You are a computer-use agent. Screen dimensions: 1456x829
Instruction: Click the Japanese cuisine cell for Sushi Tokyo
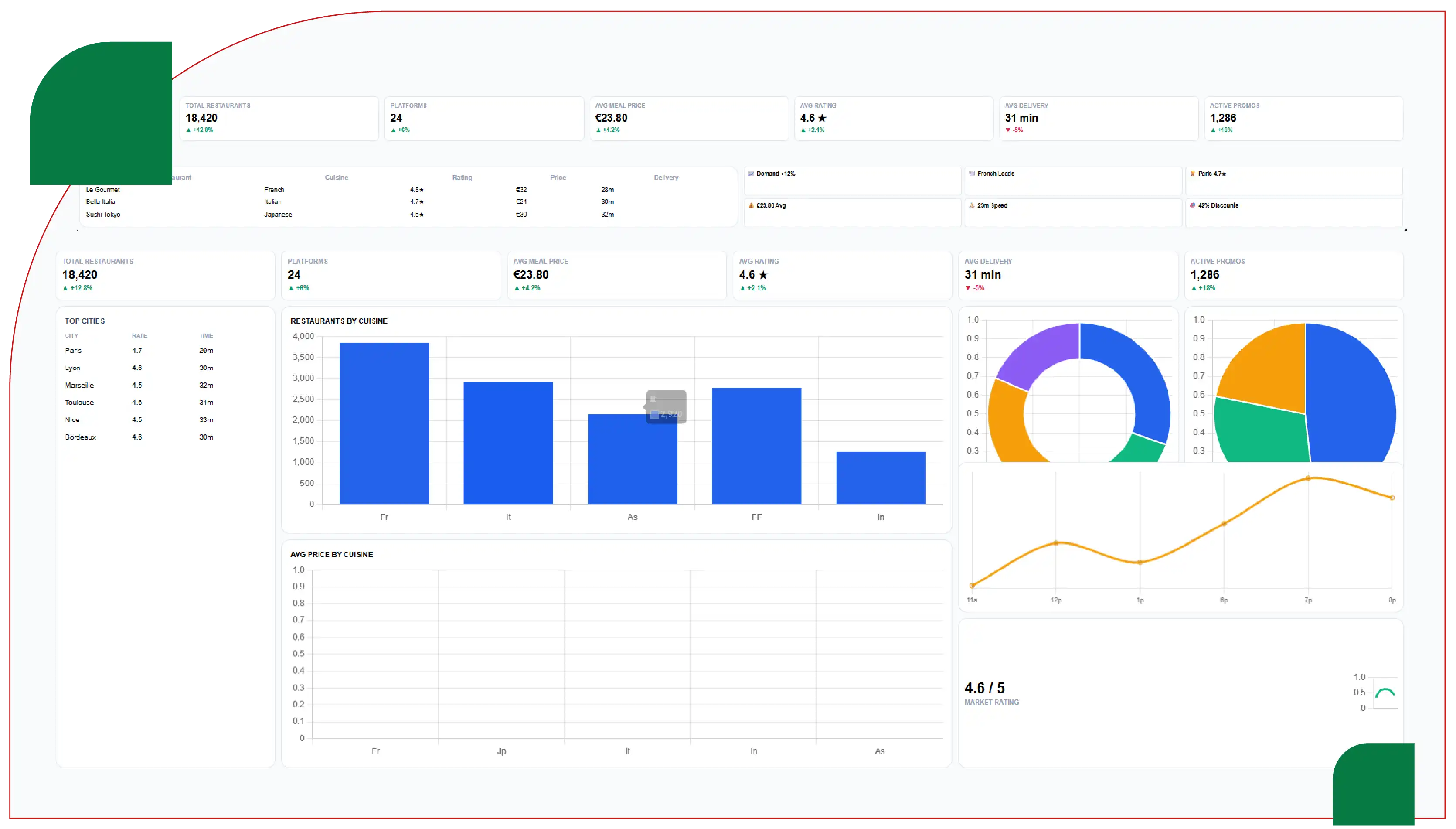point(278,215)
